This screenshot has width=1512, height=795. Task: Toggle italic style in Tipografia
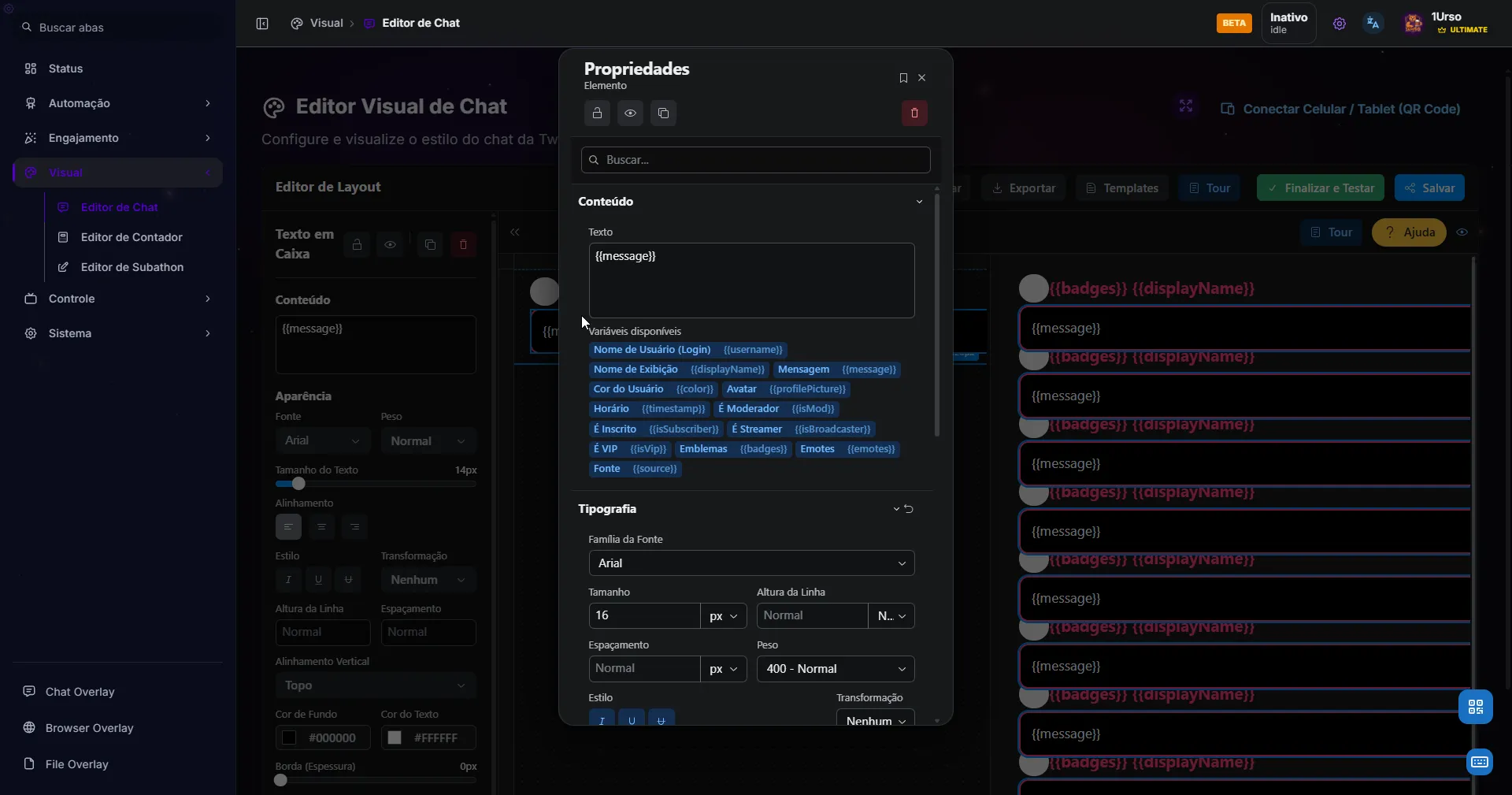pyautogui.click(x=602, y=719)
